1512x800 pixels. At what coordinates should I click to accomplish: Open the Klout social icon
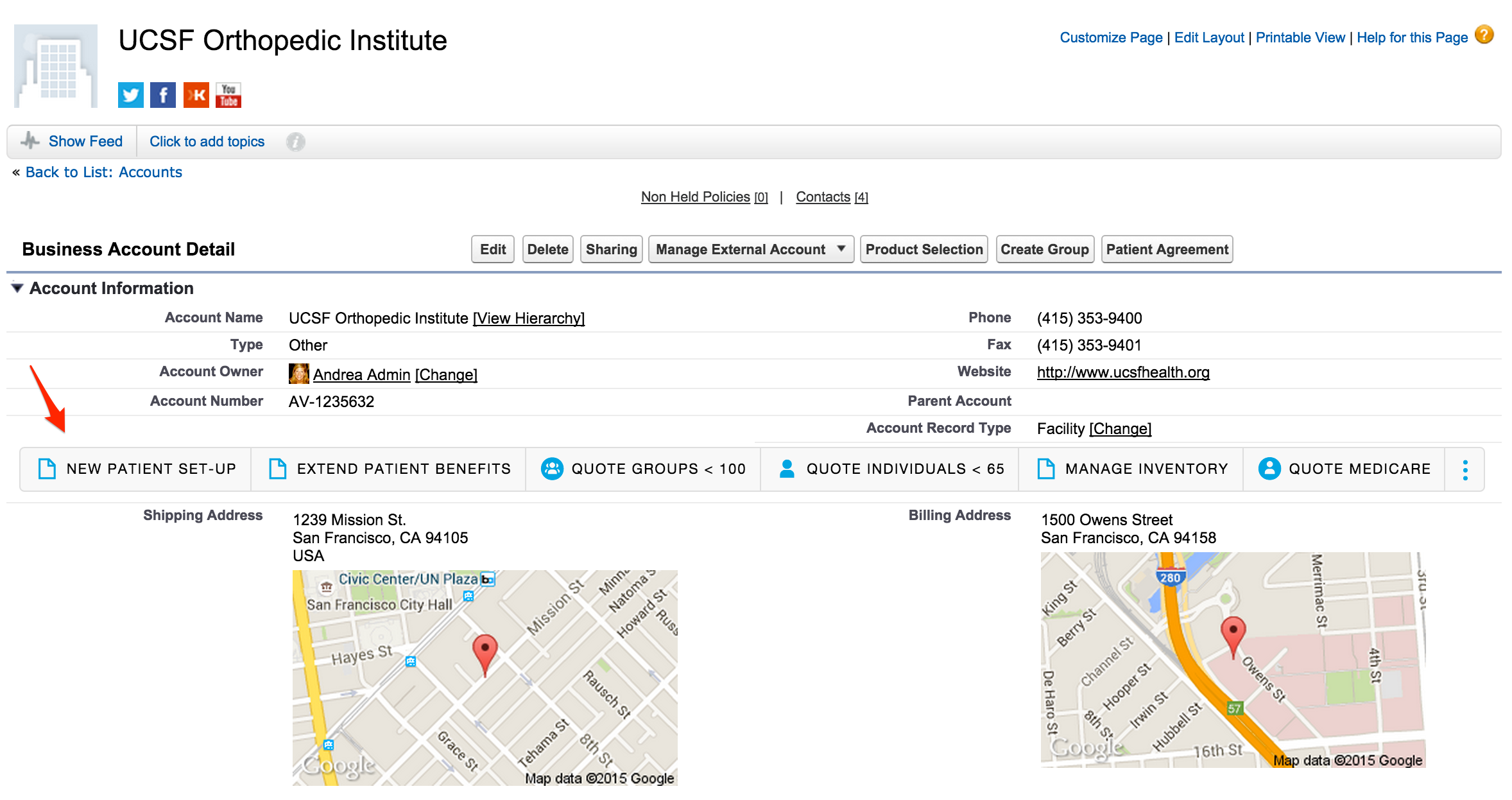click(196, 95)
